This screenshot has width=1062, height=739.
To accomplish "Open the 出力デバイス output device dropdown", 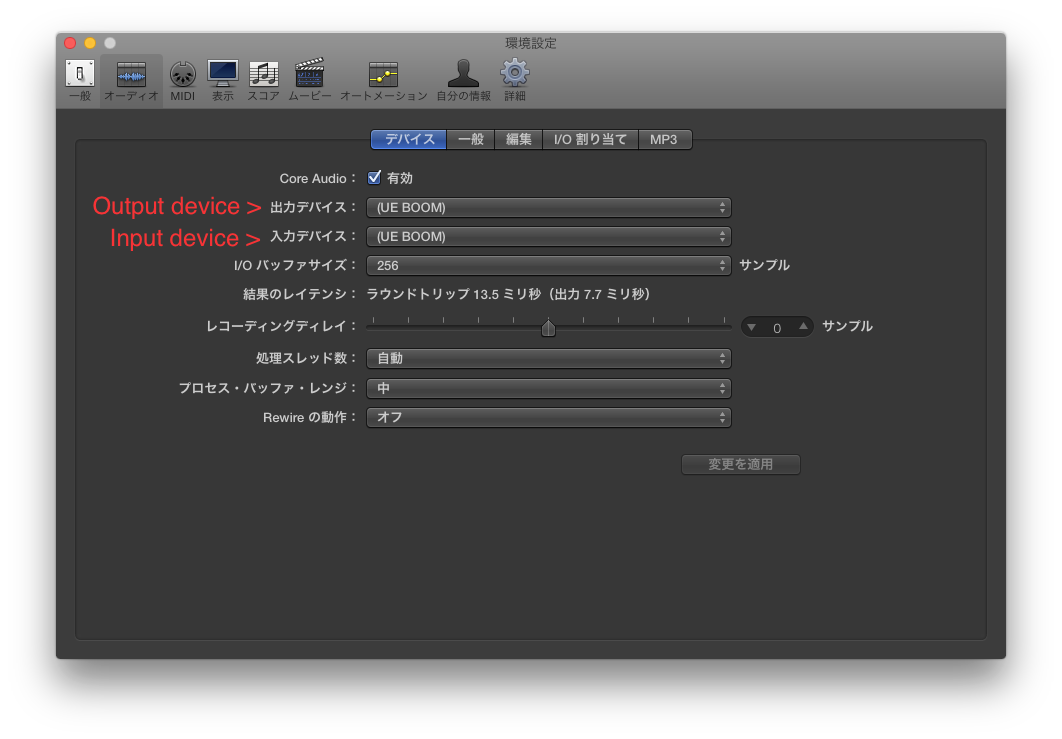I will (549, 207).
